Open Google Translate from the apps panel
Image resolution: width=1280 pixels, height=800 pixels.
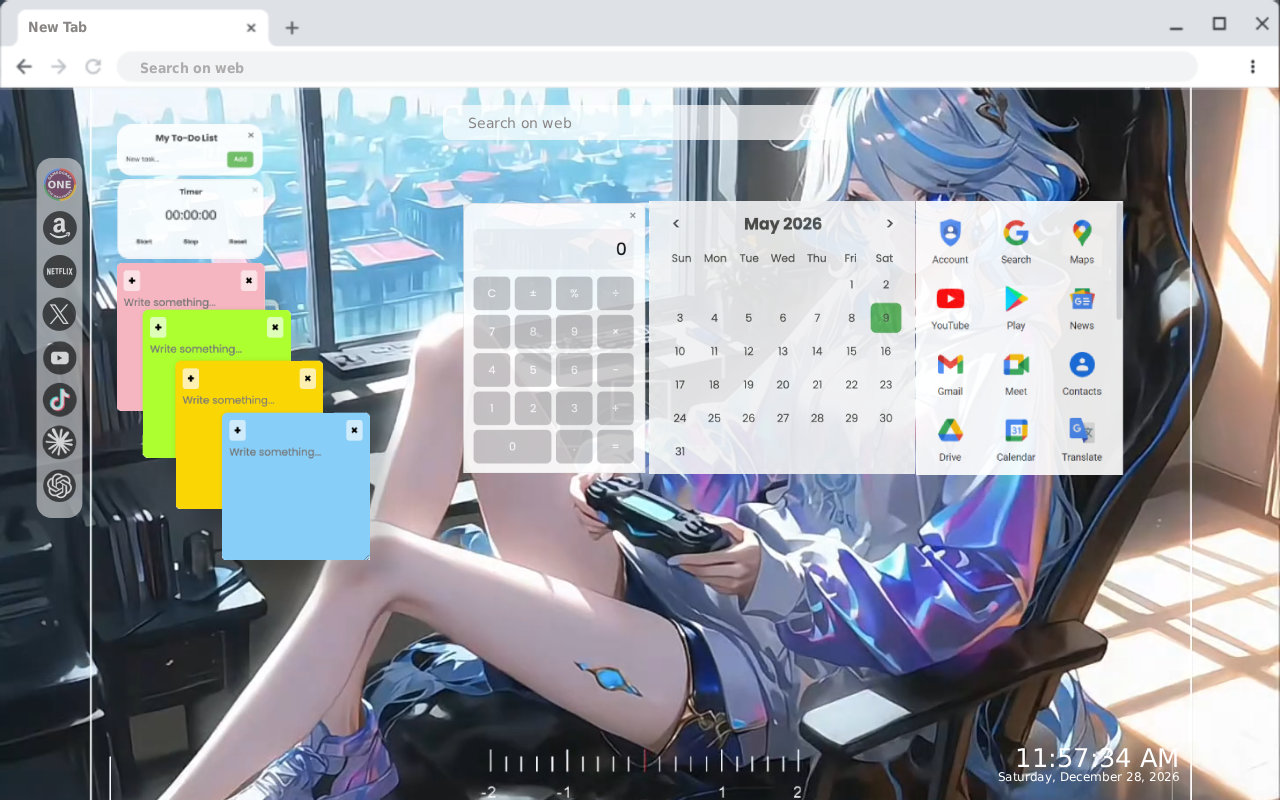click(1081, 439)
